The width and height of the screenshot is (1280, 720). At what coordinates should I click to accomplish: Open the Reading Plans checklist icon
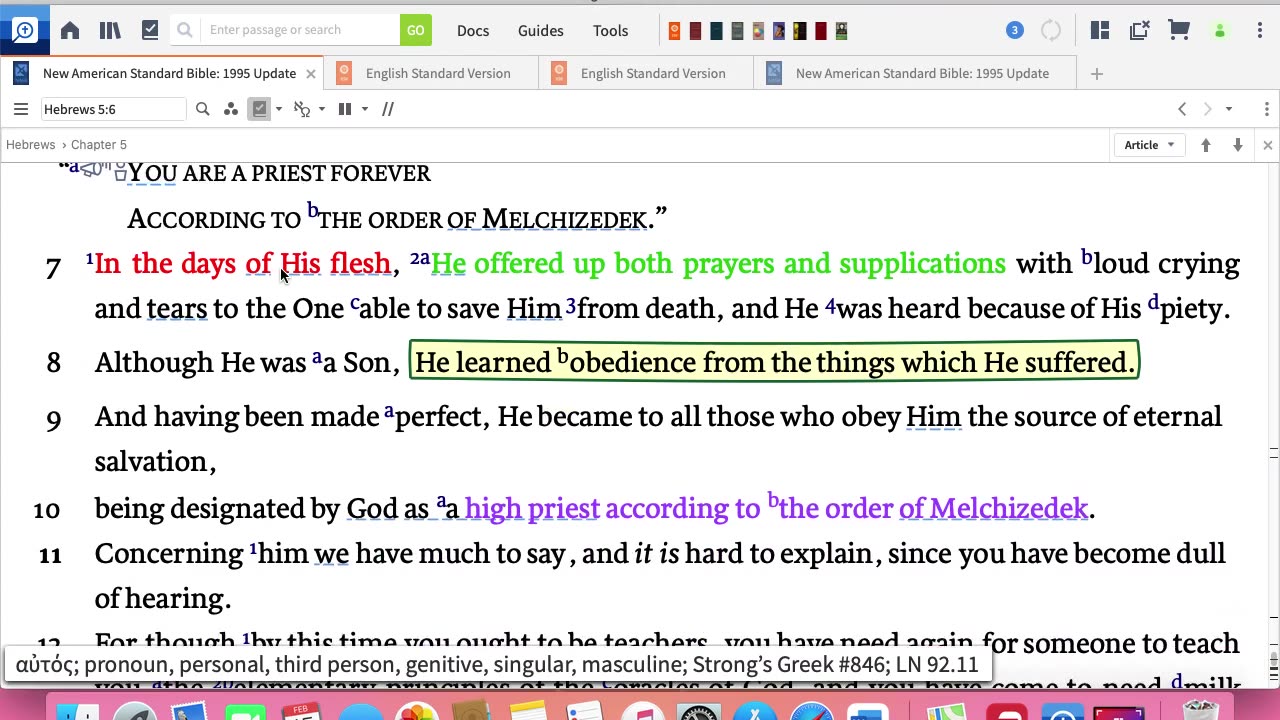(150, 30)
